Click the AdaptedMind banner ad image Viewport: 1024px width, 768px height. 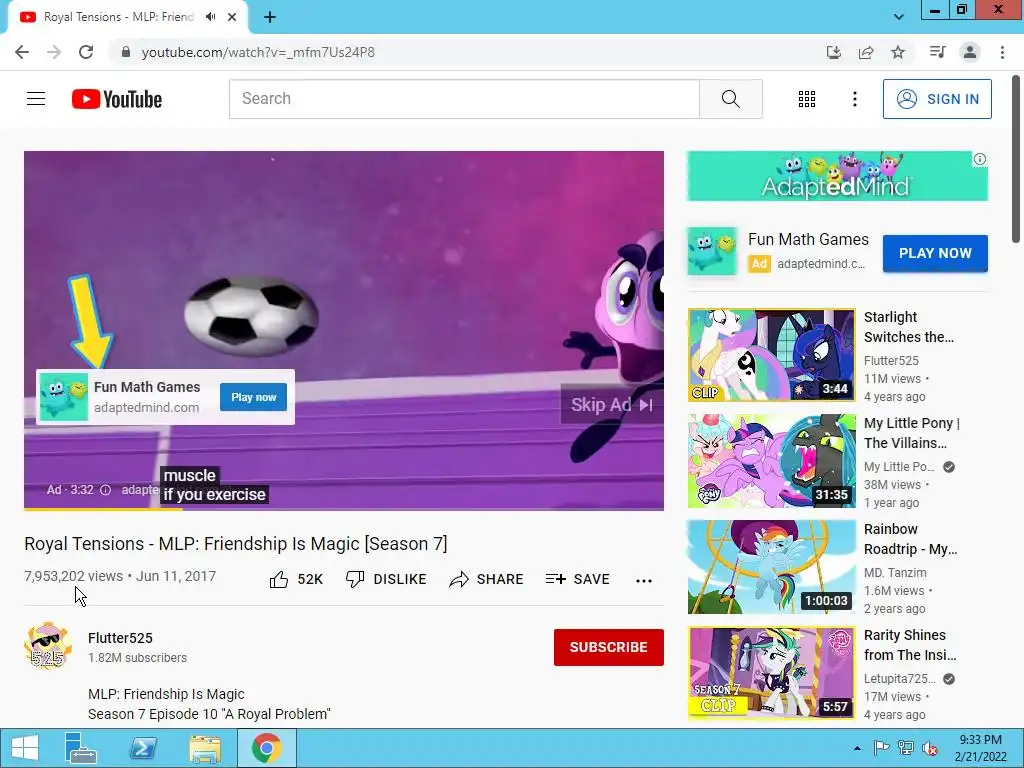coord(837,176)
